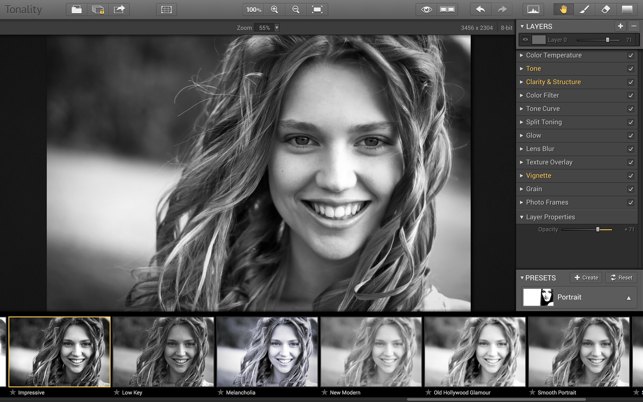The height and width of the screenshot is (402, 643).
Task: Click the zoom in magnifier icon
Action: (275, 9)
